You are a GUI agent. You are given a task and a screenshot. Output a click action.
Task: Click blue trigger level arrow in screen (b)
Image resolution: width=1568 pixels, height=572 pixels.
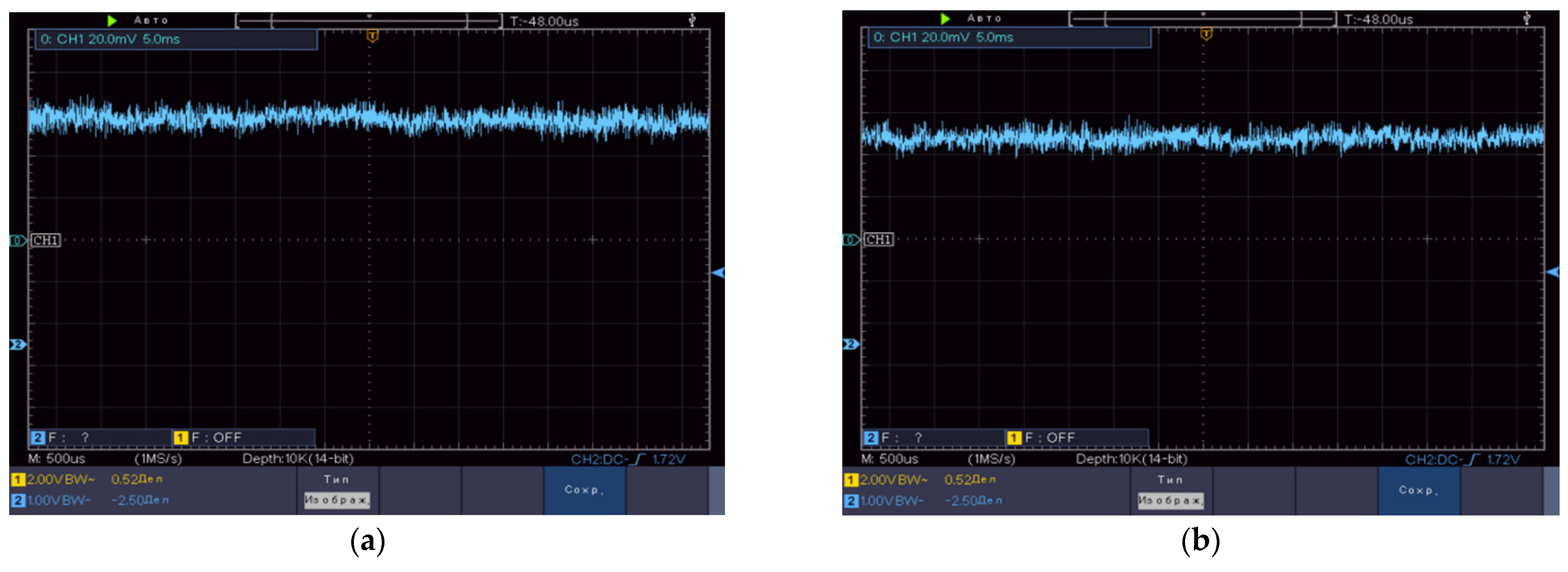[x=1553, y=271]
